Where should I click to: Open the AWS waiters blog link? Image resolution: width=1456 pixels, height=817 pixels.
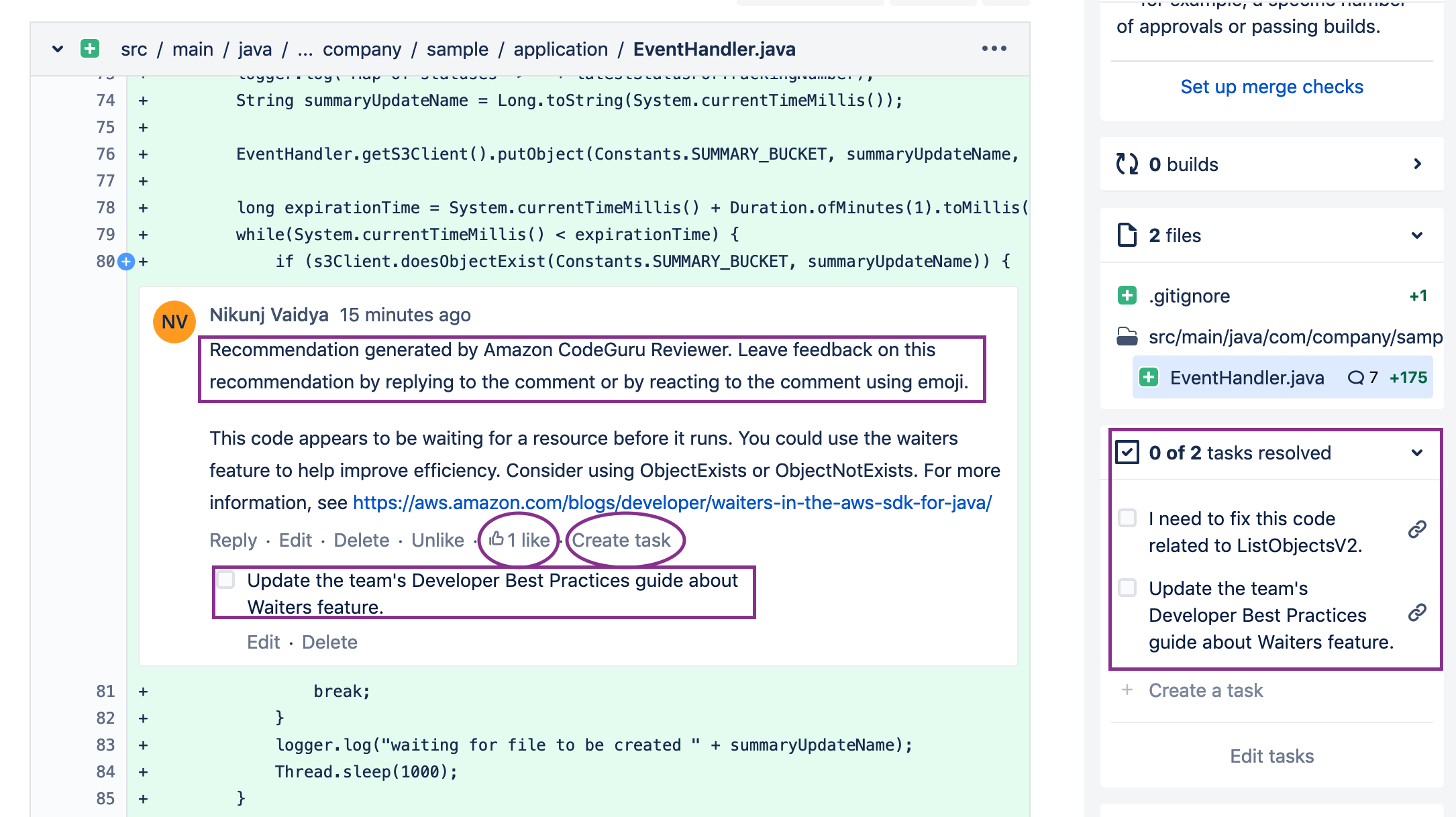672,502
